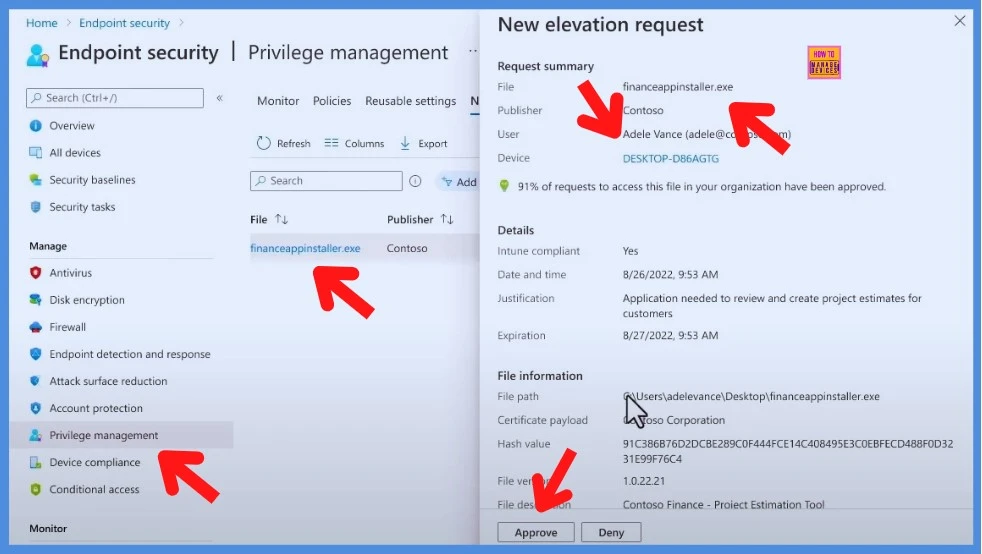Click the 1.0.22.21 file version value
The width and height of the screenshot is (982, 554).
point(644,481)
